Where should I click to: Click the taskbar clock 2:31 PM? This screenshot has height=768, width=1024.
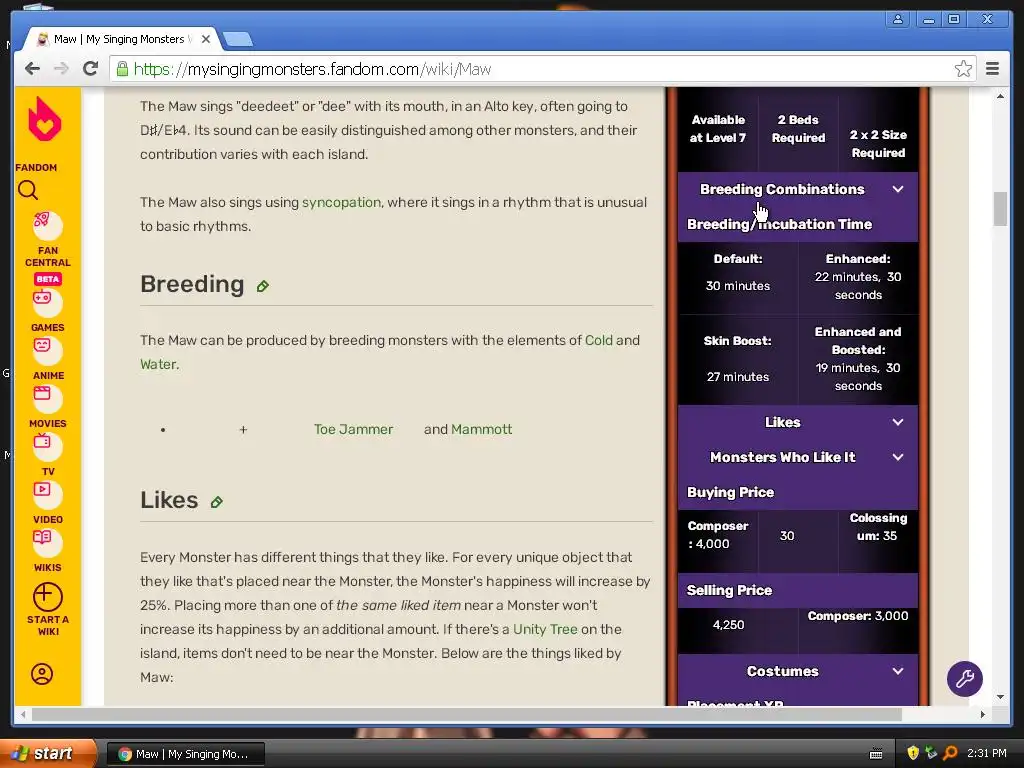(987, 753)
